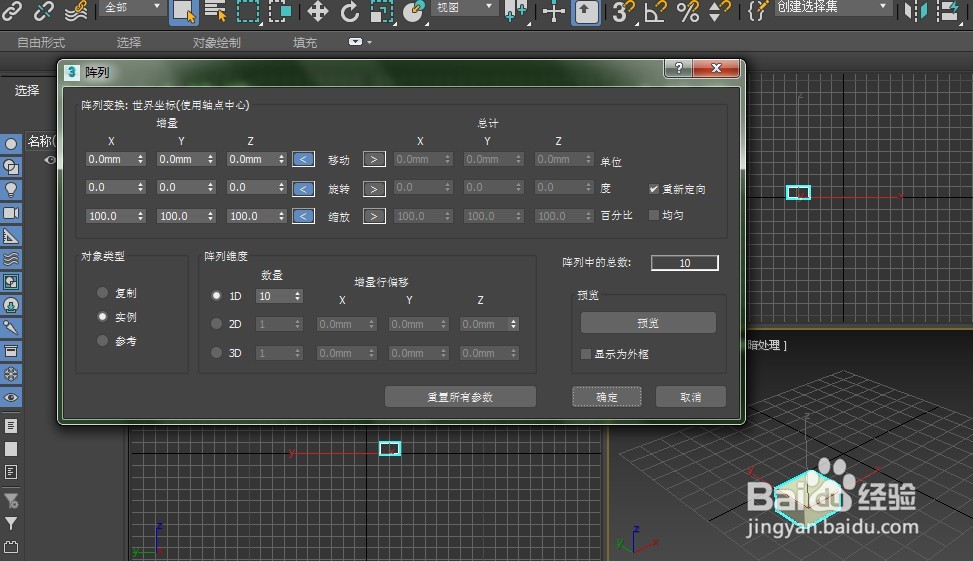Choose the Select Object tool
The height and width of the screenshot is (561, 973).
coord(184,12)
